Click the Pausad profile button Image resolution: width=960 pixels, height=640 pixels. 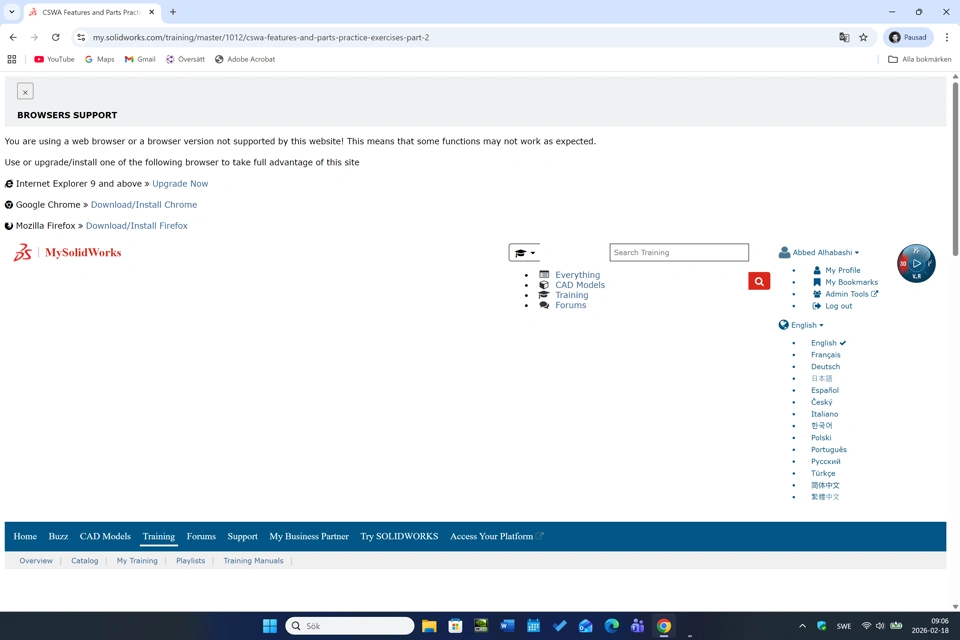coord(908,37)
